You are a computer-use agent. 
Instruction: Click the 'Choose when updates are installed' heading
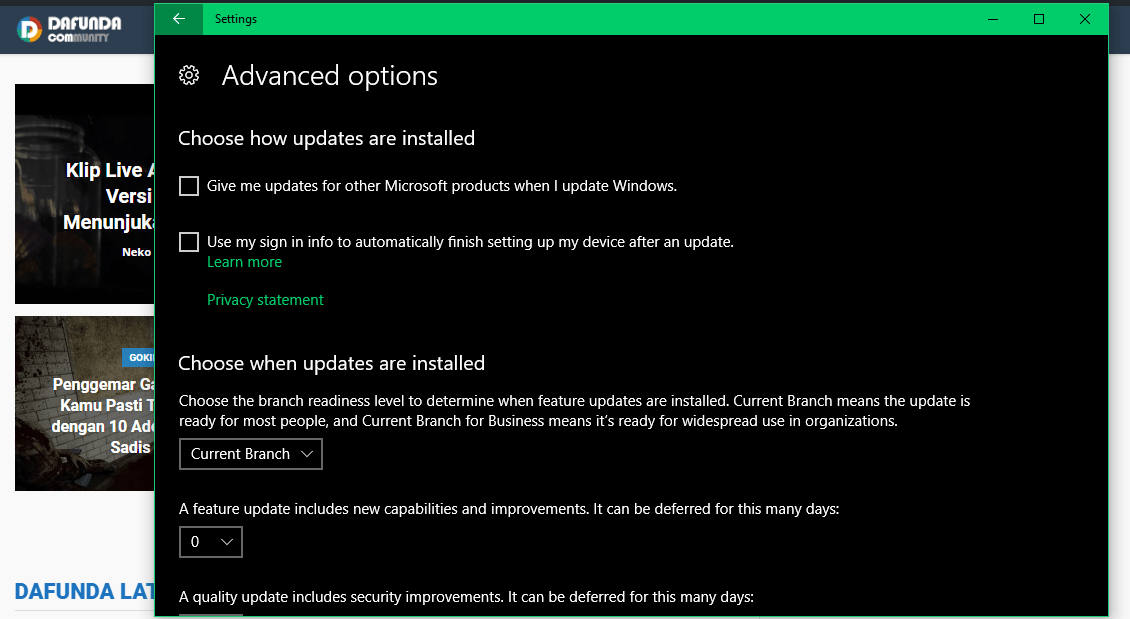[x=331, y=363]
